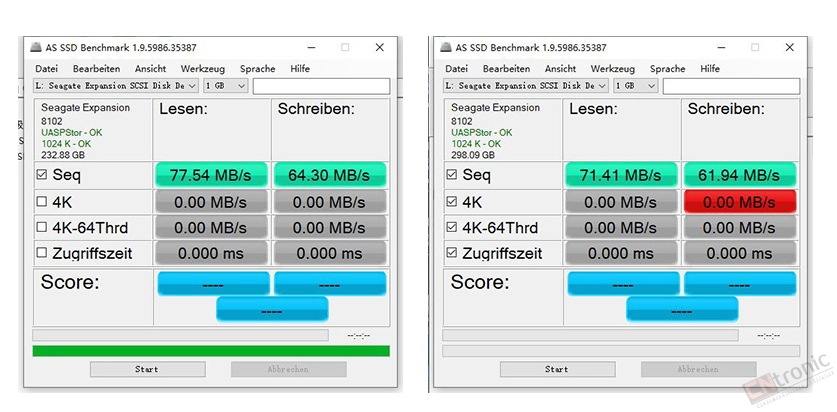This screenshot has width=837, height=412.
Task: Click the Abbrechen button in the right window
Action: tap(698, 369)
